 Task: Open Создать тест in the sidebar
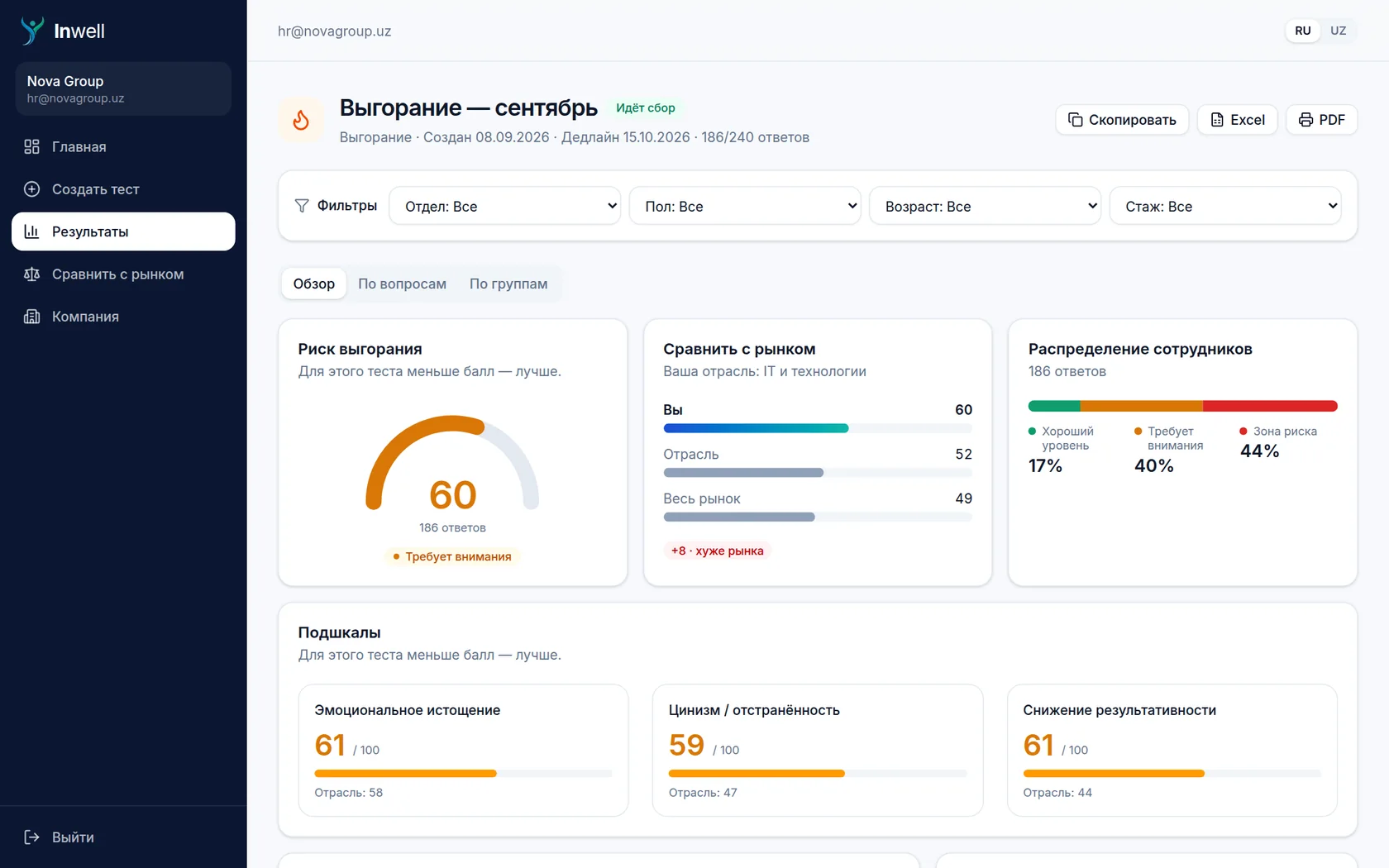tap(123, 188)
